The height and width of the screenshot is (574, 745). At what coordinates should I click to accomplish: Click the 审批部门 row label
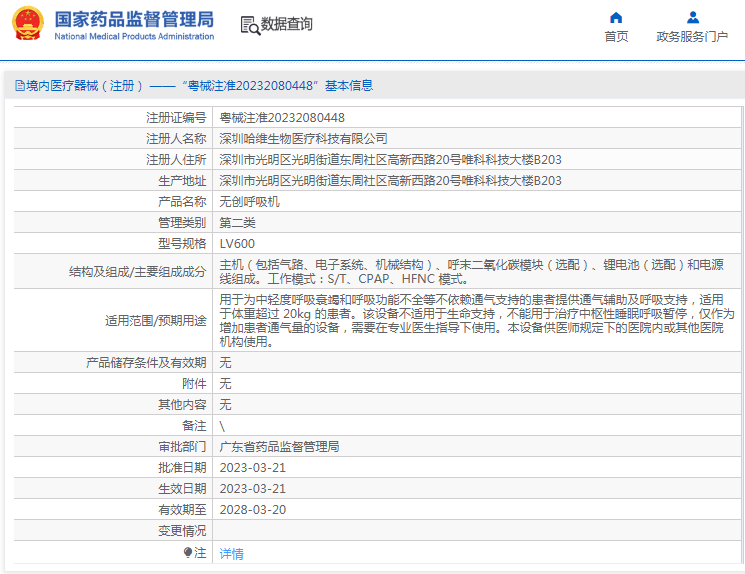coord(182,447)
